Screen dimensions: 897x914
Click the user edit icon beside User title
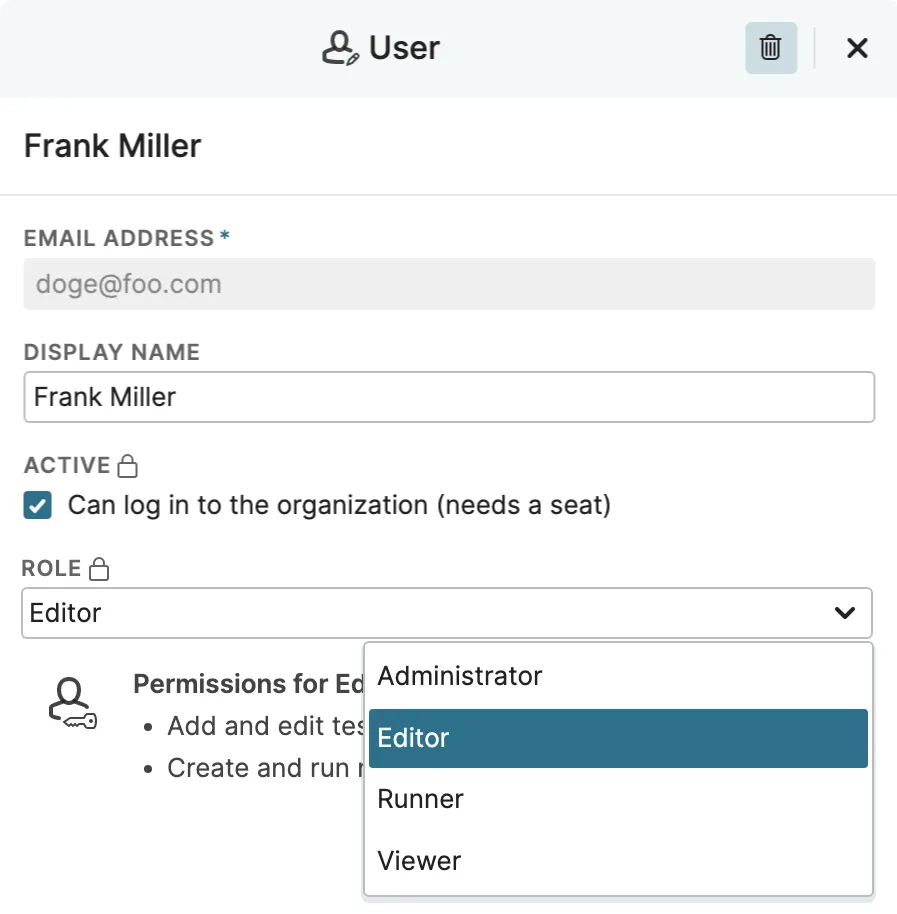tap(340, 48)
